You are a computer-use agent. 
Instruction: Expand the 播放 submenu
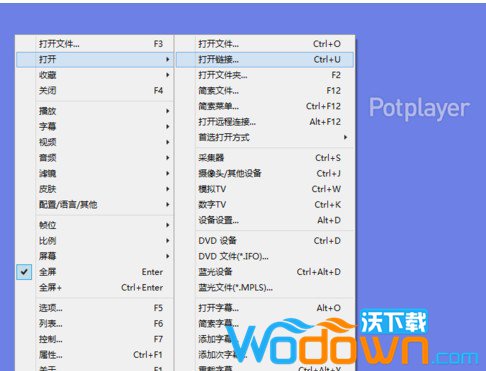(x=95, y=111)
